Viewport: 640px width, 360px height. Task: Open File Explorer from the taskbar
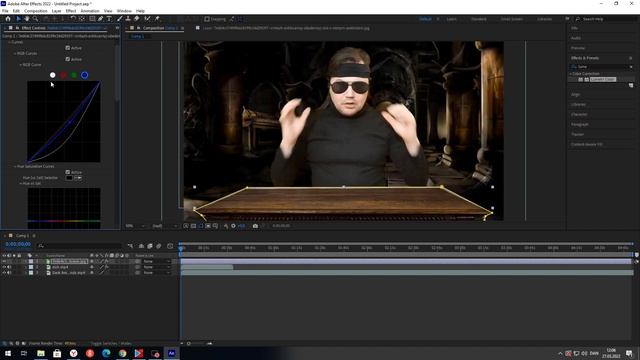41,353
